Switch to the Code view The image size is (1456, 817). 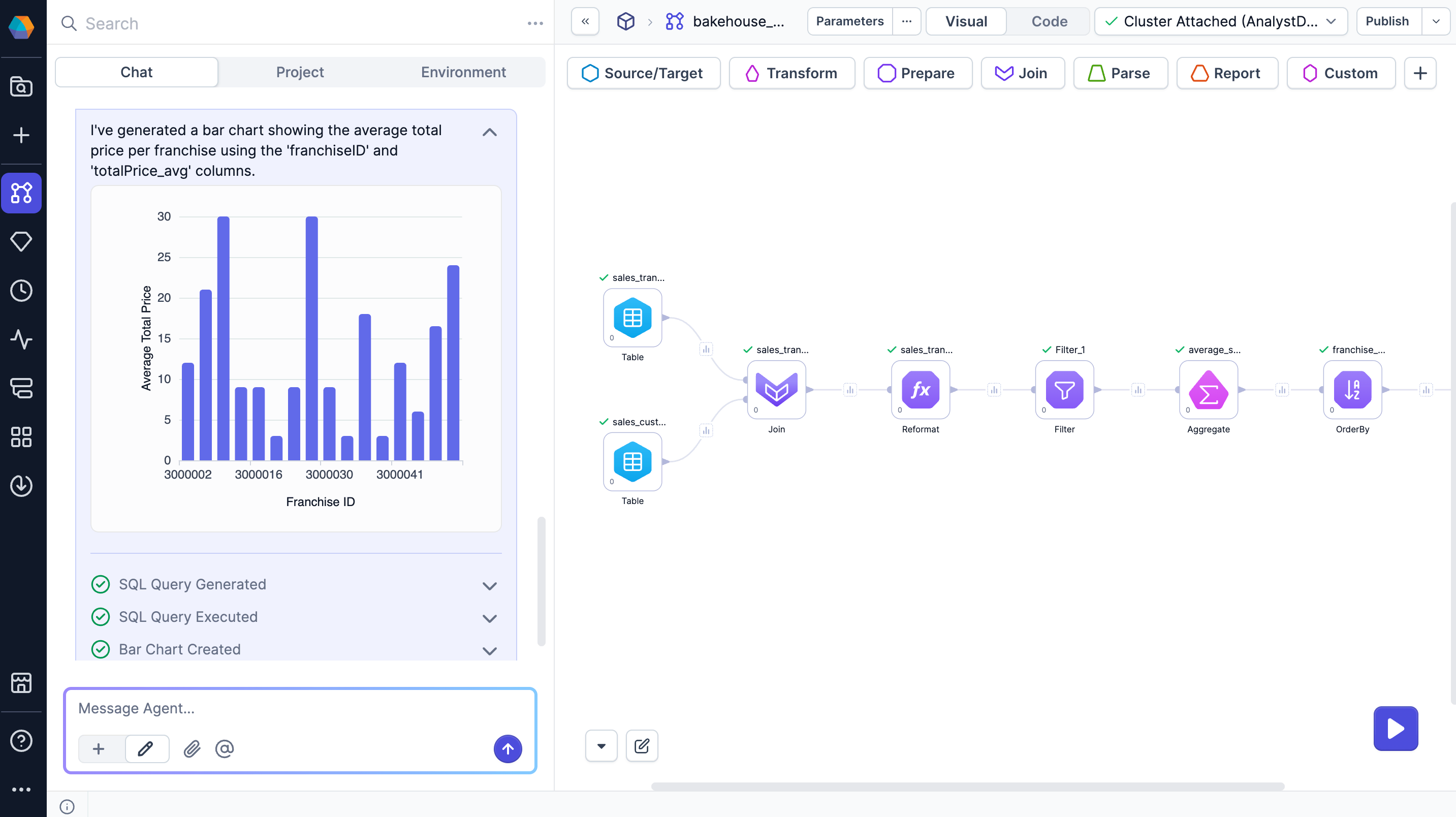1049,21
